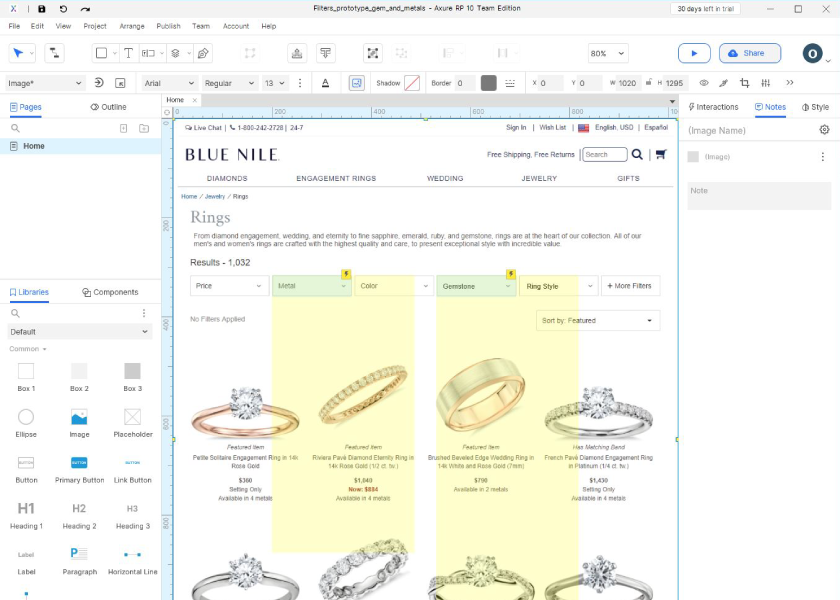The height and width of the screenshot is (600, 840).
Task: Open the Default library dropdown
Action: [79, 332]
